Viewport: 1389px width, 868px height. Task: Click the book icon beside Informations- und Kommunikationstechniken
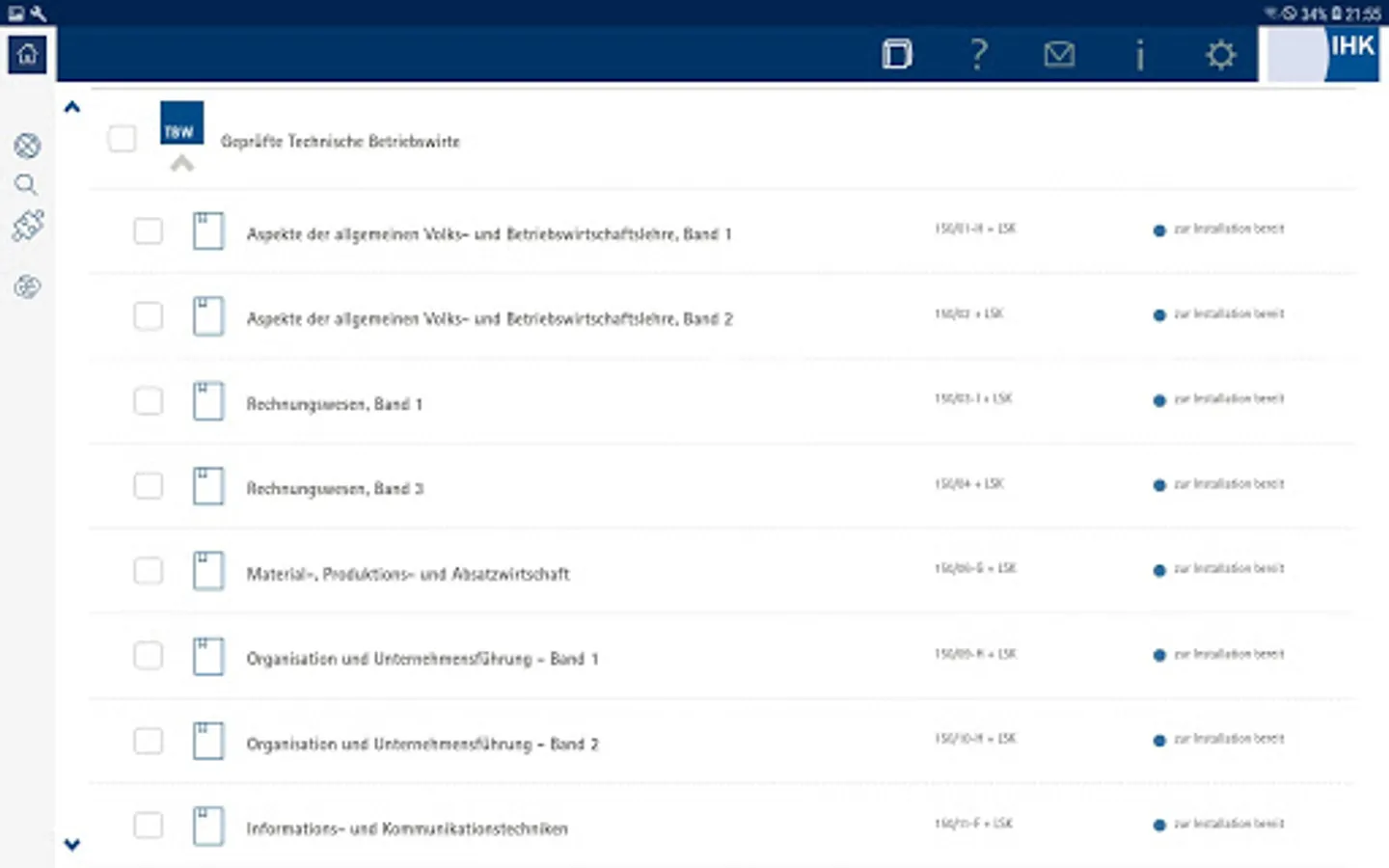pyautogui.click(x=208, y=827)
